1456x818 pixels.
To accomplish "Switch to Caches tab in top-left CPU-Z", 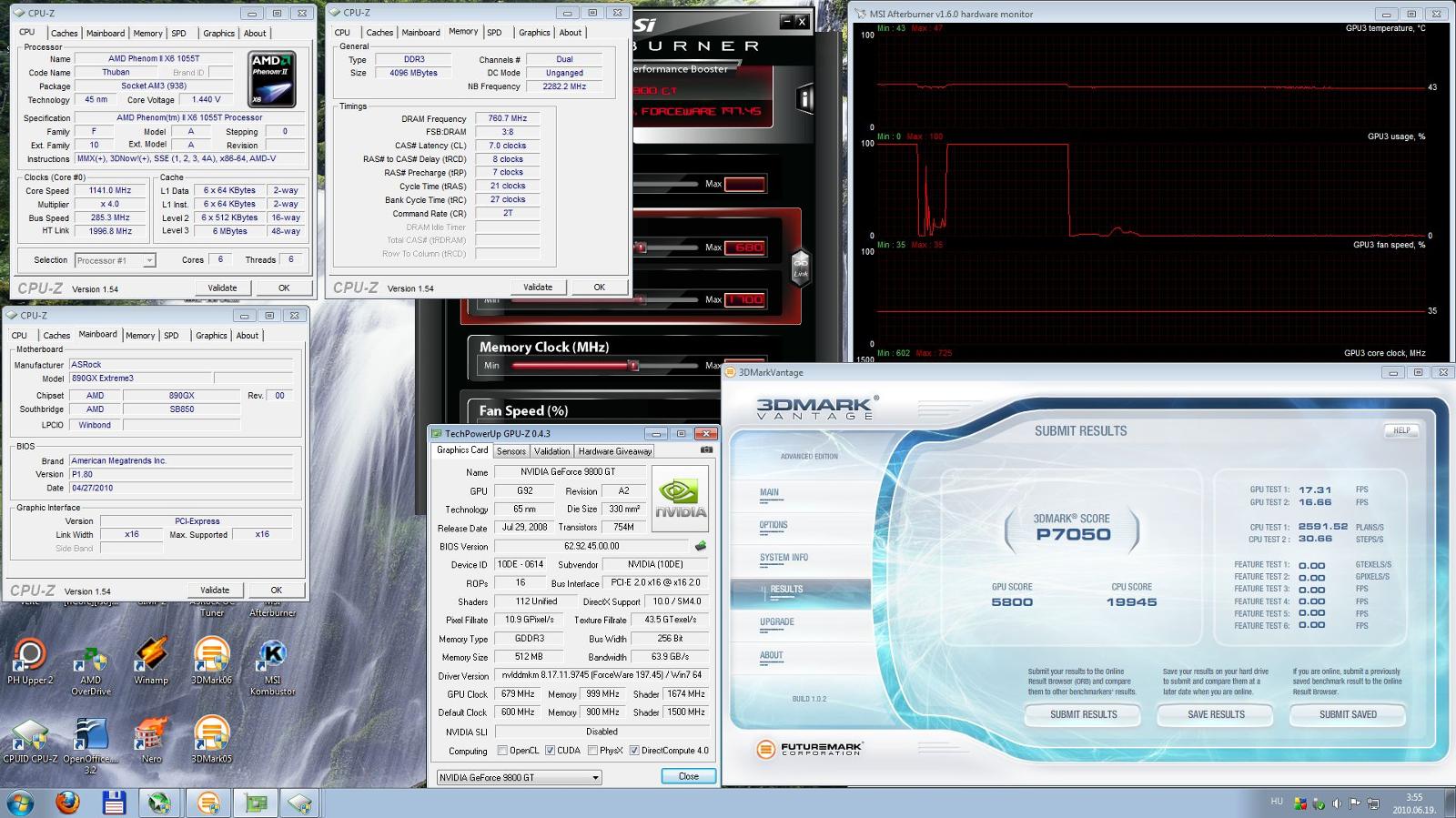I will pos(64,33).
